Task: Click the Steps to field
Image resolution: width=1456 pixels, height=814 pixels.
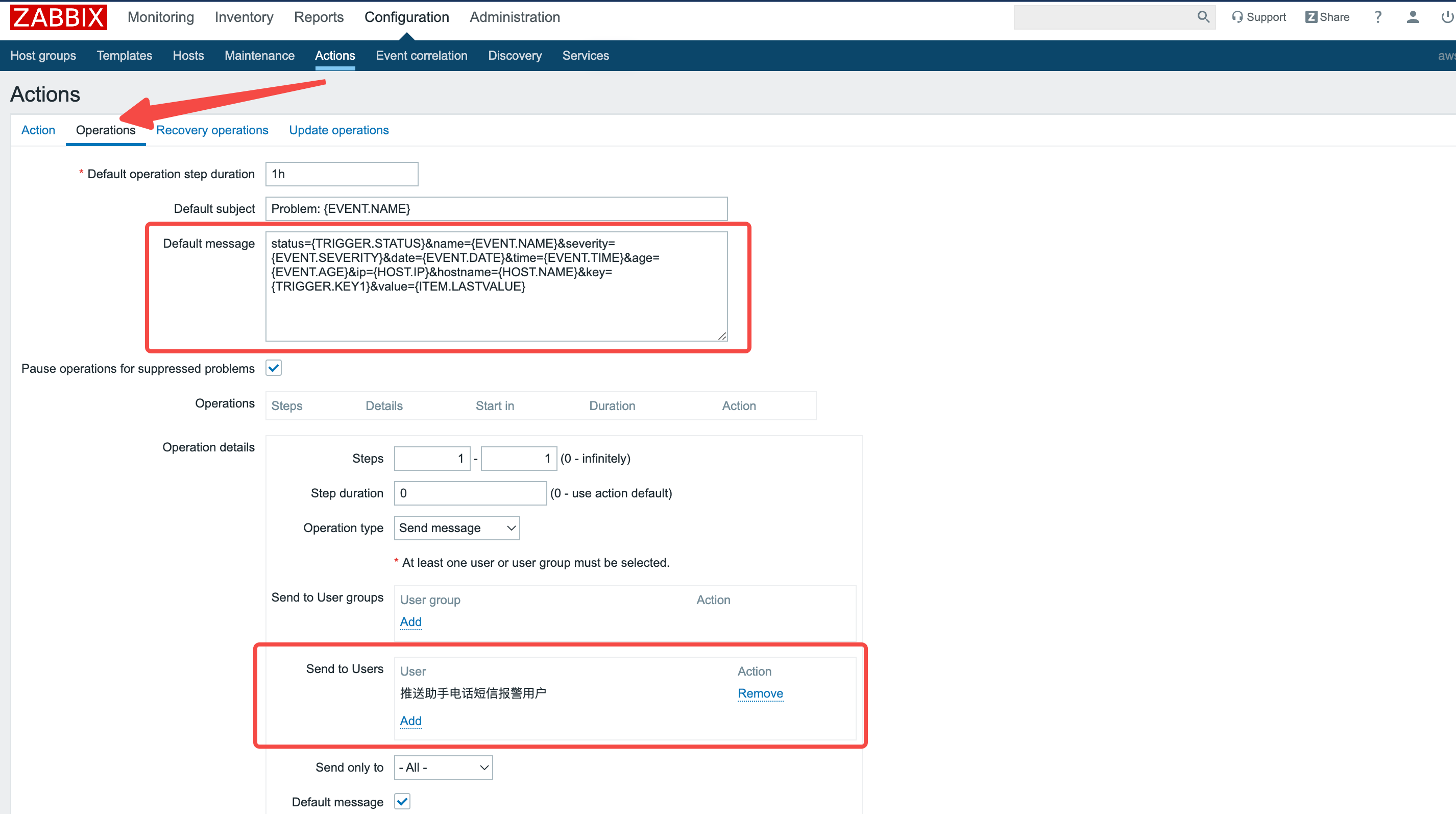Action: click(x=519, y=459)
